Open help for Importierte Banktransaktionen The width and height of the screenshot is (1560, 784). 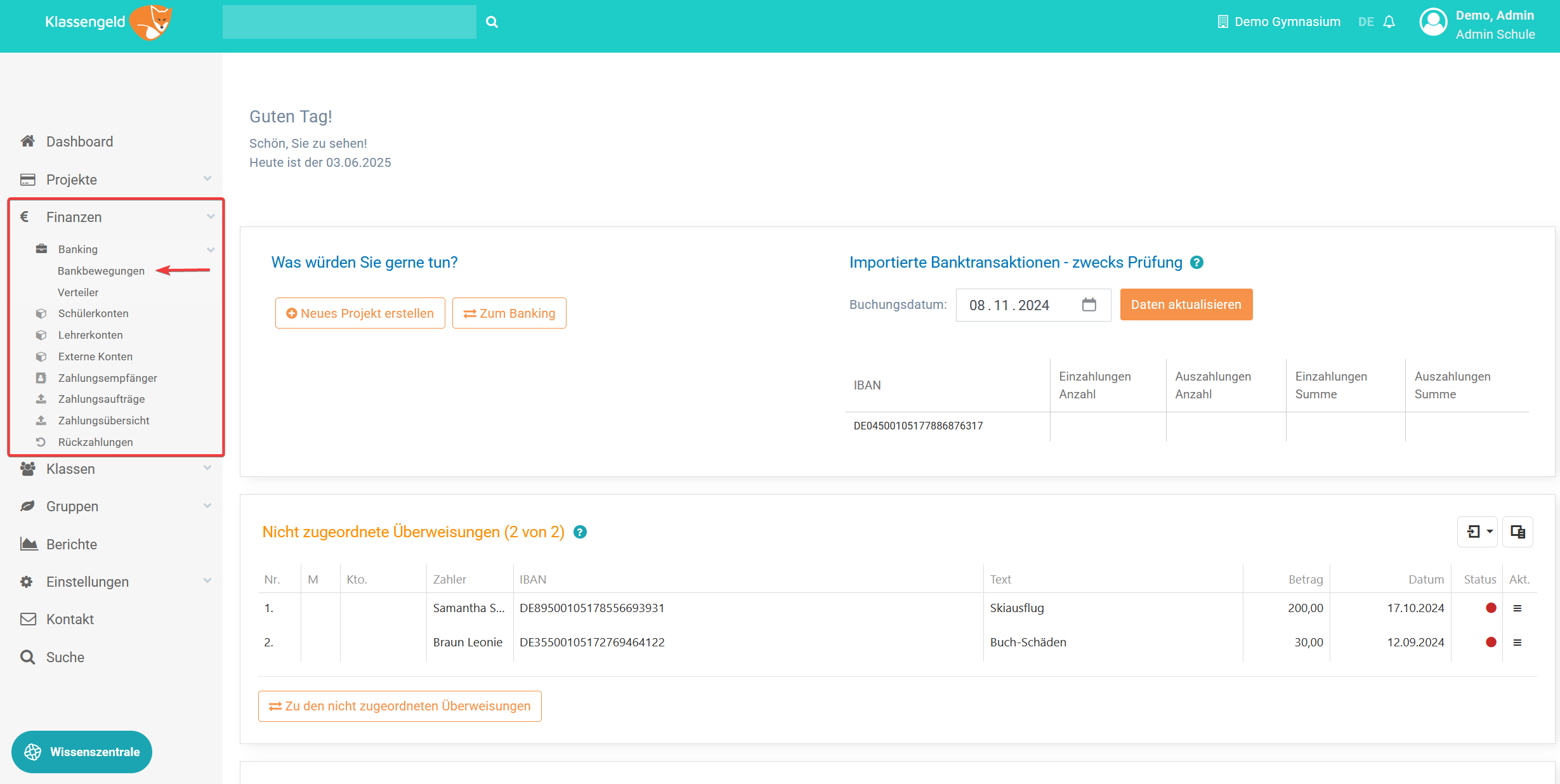1196,263
